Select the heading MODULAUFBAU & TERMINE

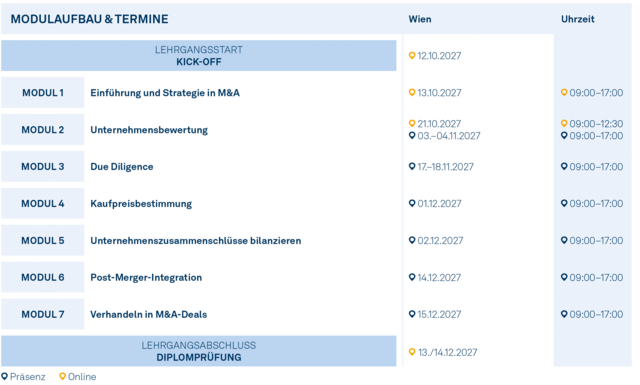coord(89,19)
